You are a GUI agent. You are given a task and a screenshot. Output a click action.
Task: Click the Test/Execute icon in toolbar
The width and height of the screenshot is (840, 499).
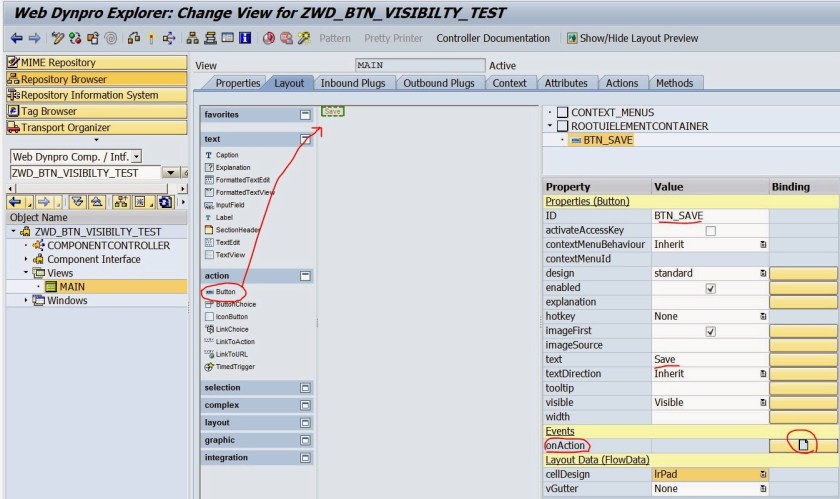tap(134, 38)
